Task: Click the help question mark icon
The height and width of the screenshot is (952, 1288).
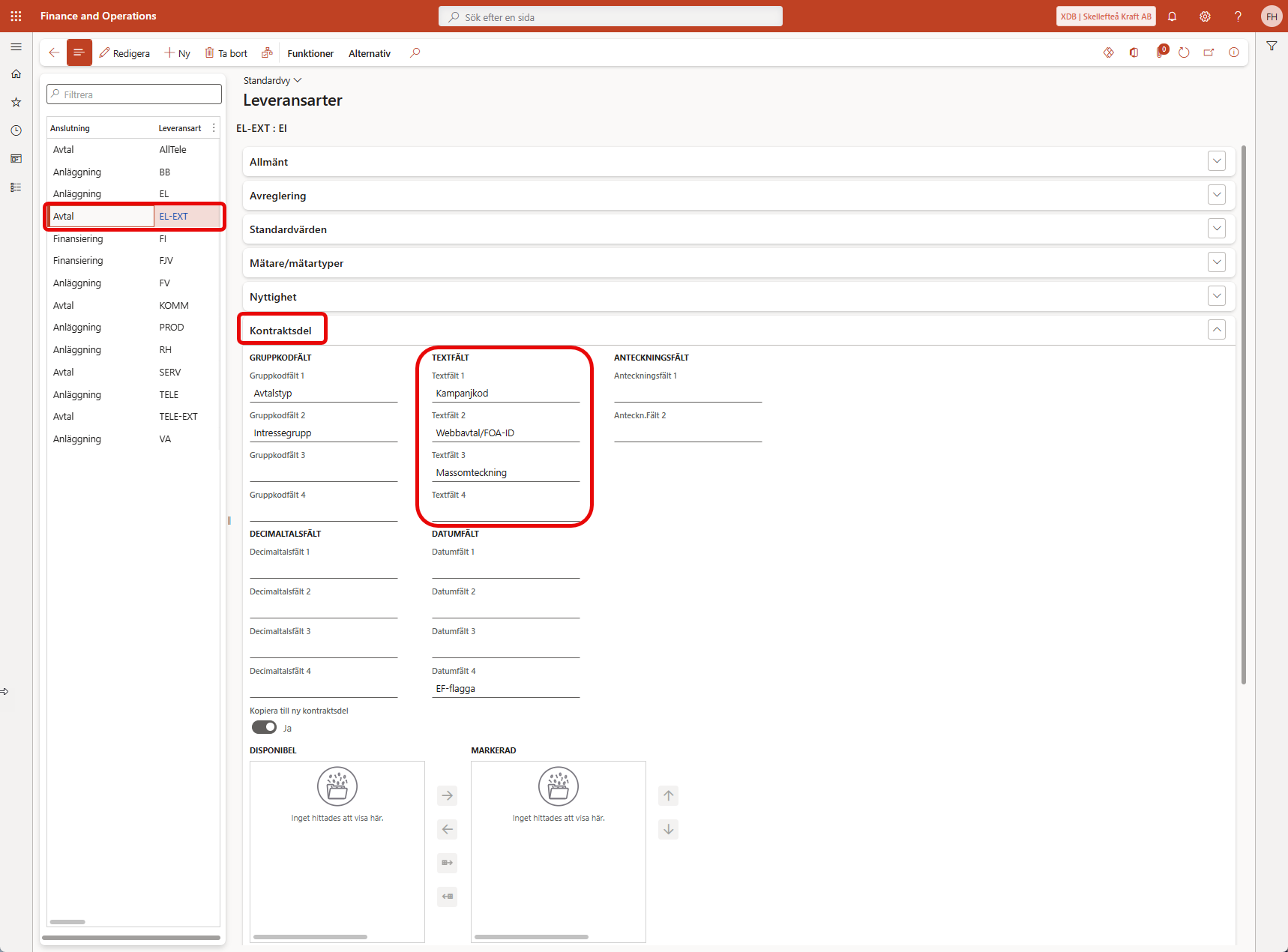Action: [1238, 16]
